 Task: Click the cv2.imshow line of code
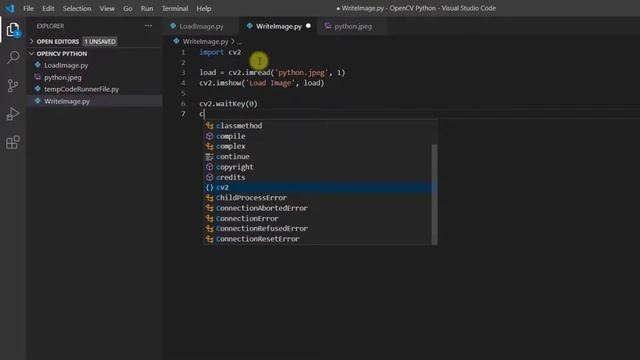point(262,83)
